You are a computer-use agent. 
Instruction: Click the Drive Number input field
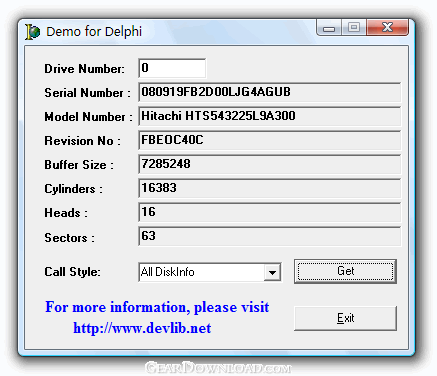(x=172, y=68)
